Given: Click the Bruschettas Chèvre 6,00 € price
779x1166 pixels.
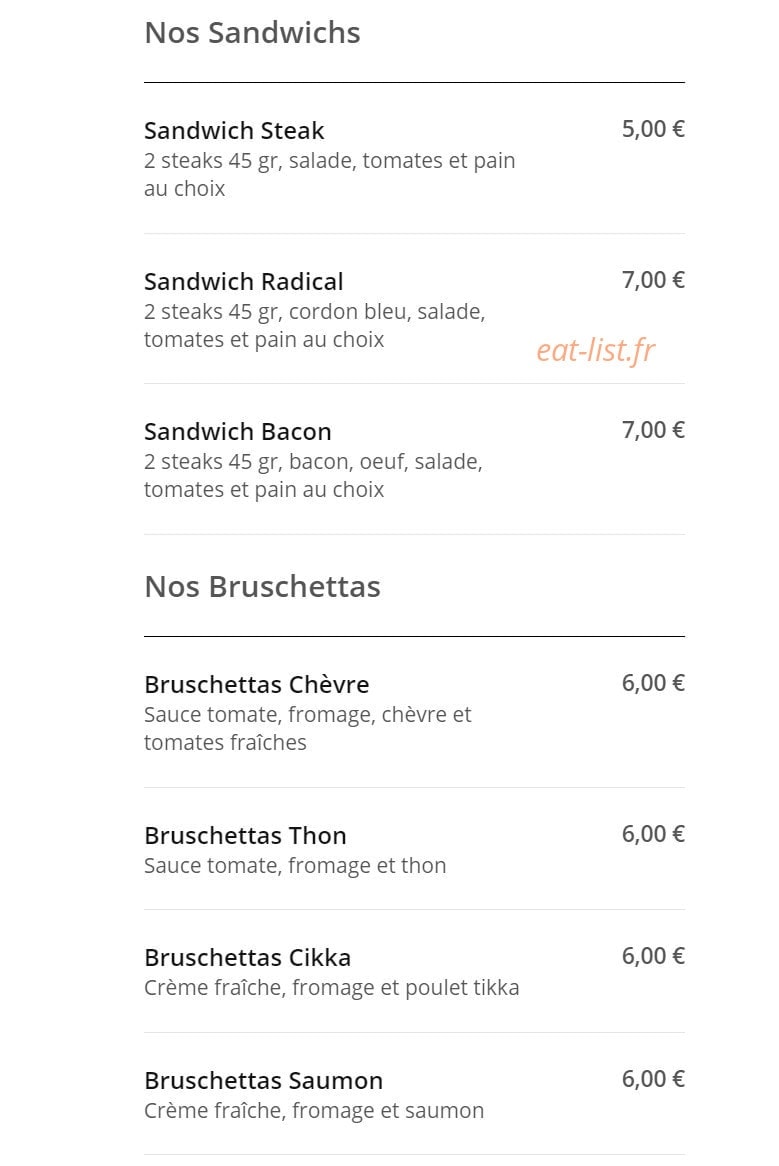Looking at the screenshot, I should tap(653, 683).
